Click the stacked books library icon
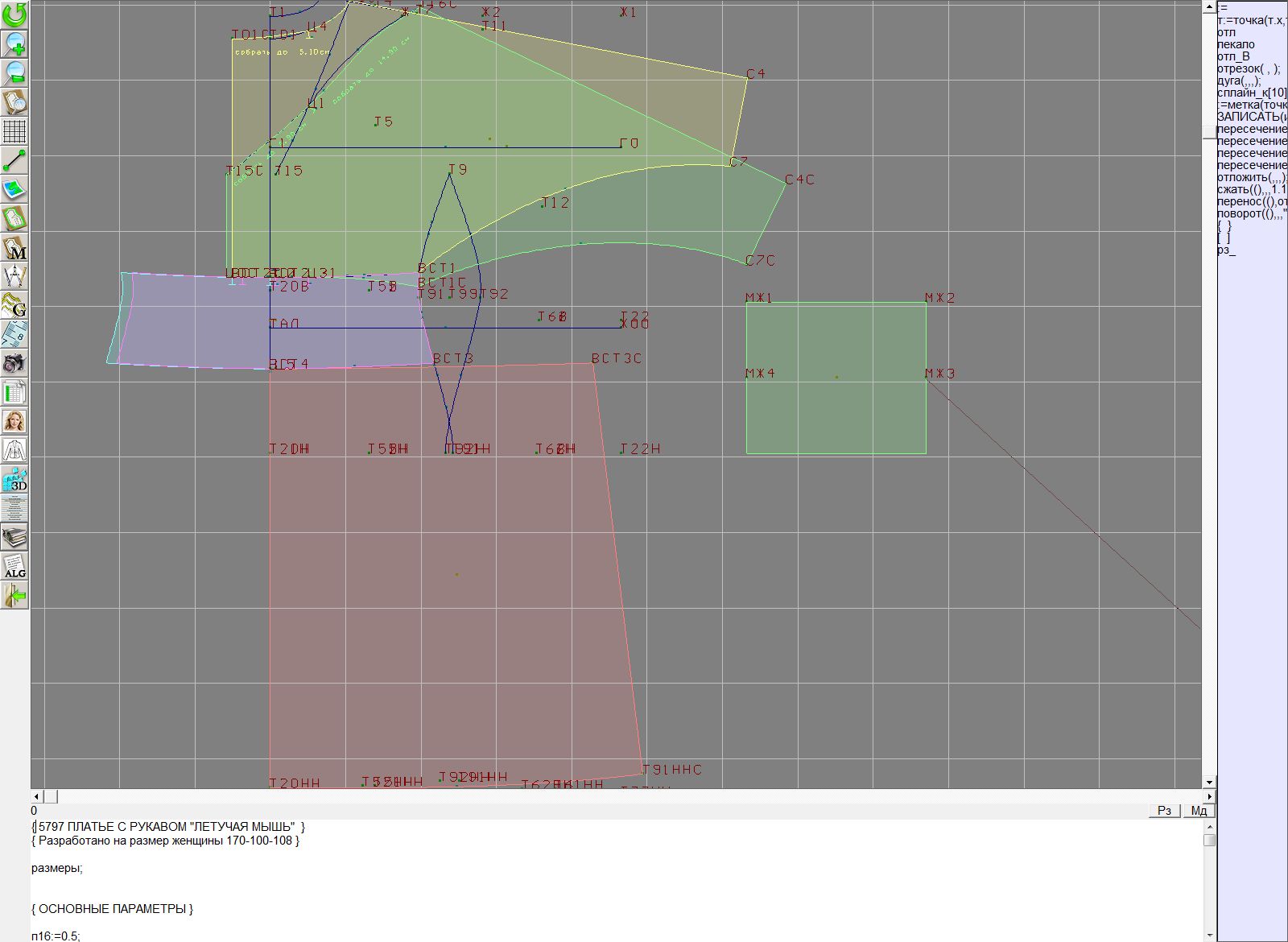 tap(14, 537)
